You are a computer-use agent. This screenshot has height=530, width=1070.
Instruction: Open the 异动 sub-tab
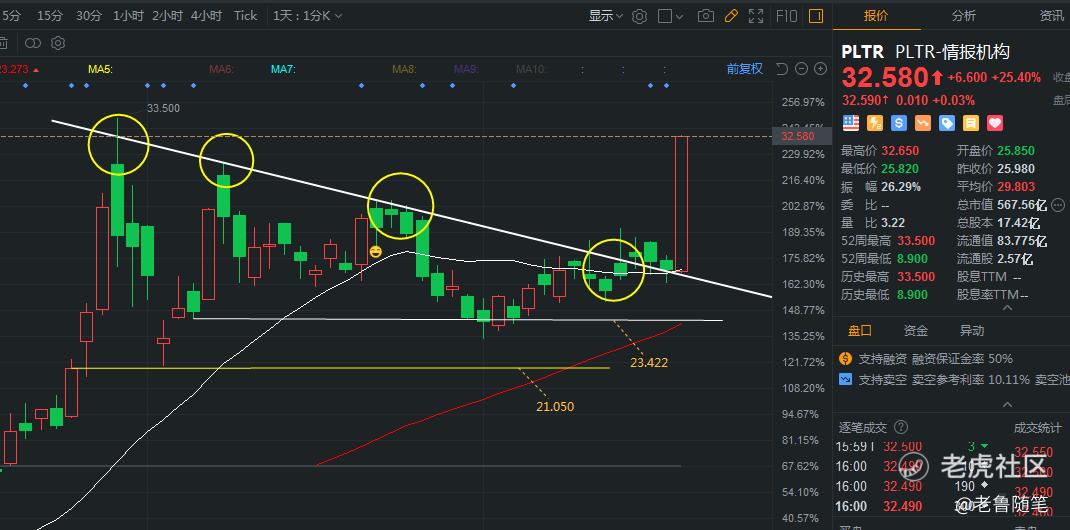[972, 331]
